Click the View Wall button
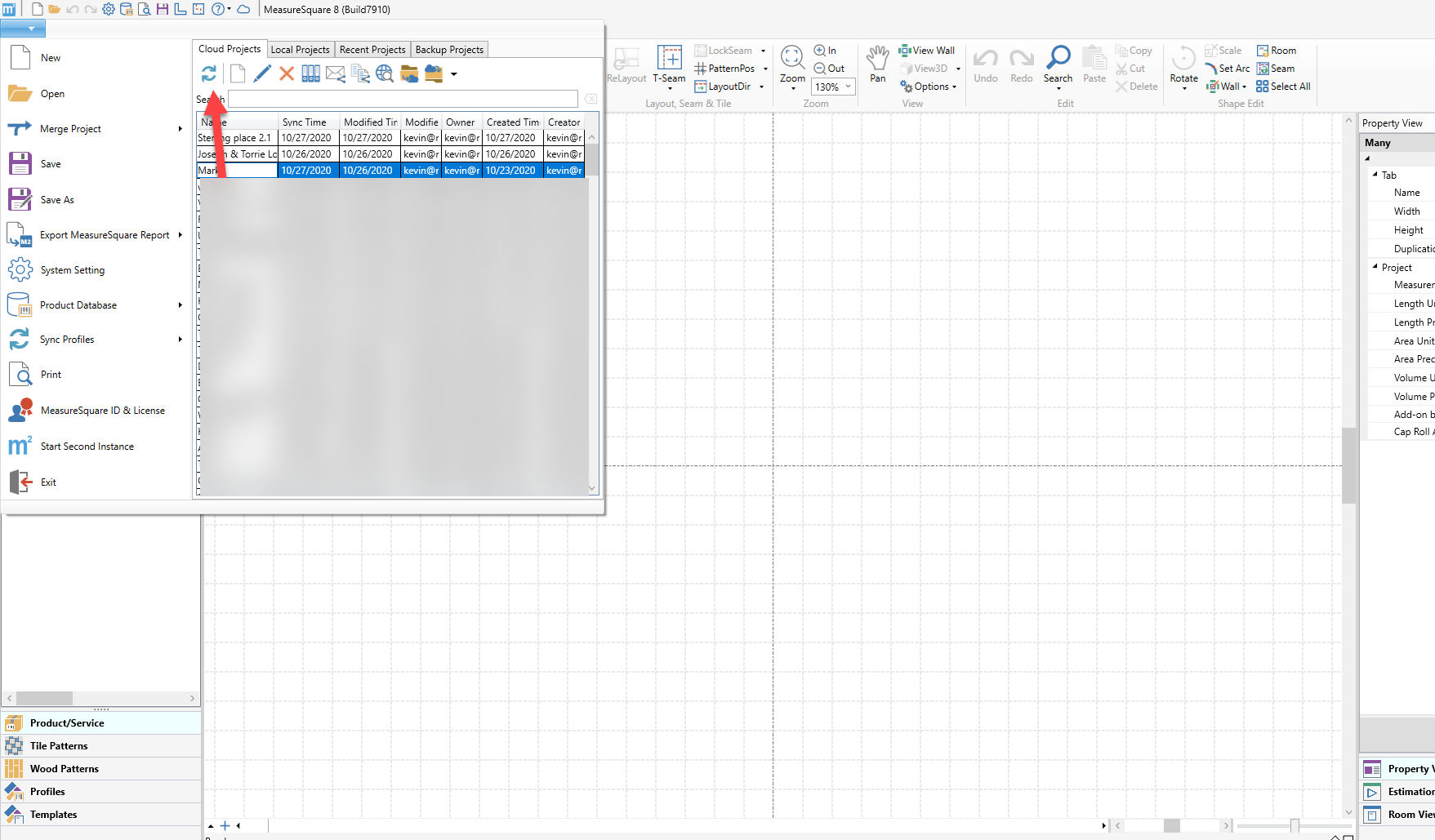The width and height of the screenshot is (1435, 840). 927,51
